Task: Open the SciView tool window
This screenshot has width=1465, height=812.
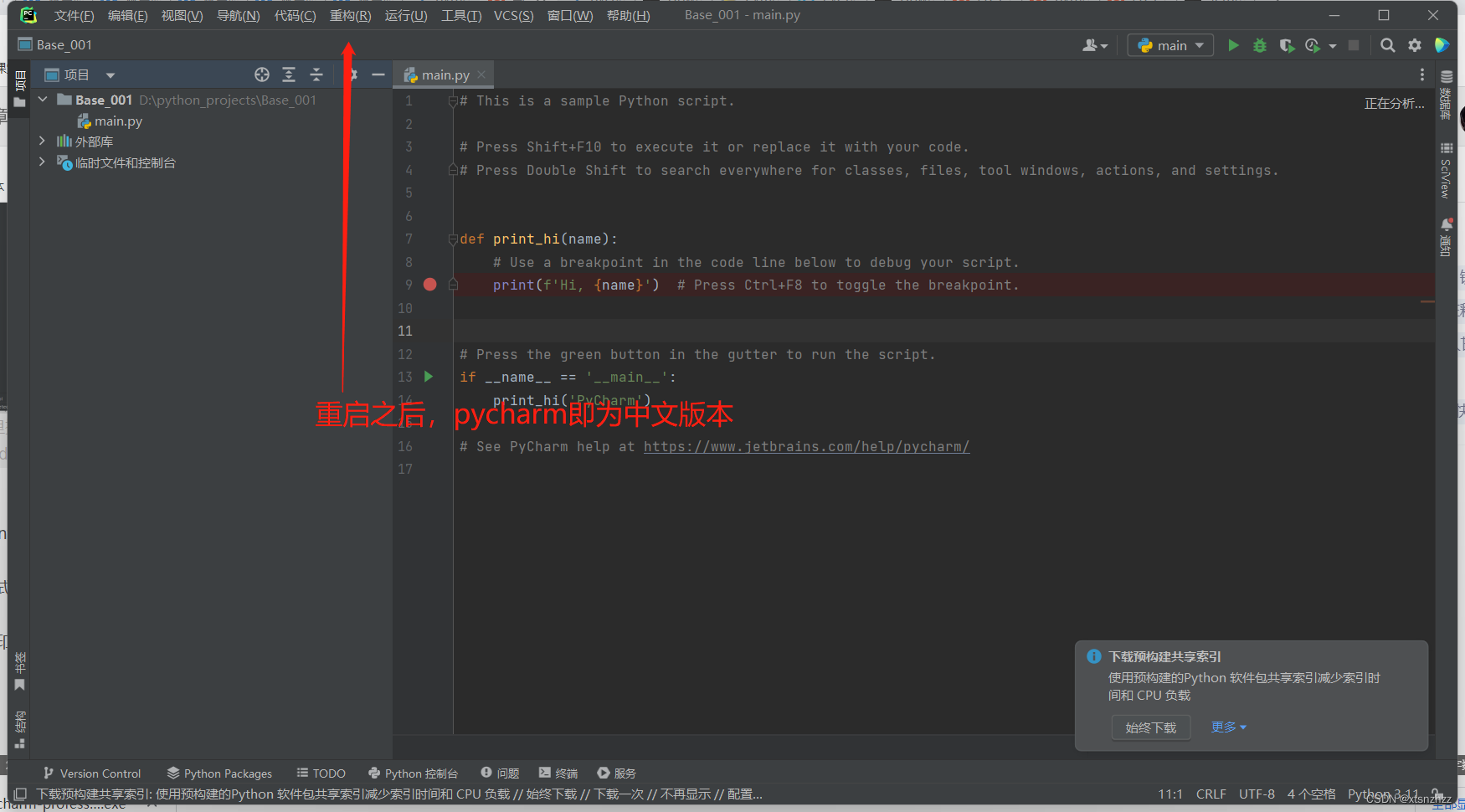Action: coord(1446,170)
